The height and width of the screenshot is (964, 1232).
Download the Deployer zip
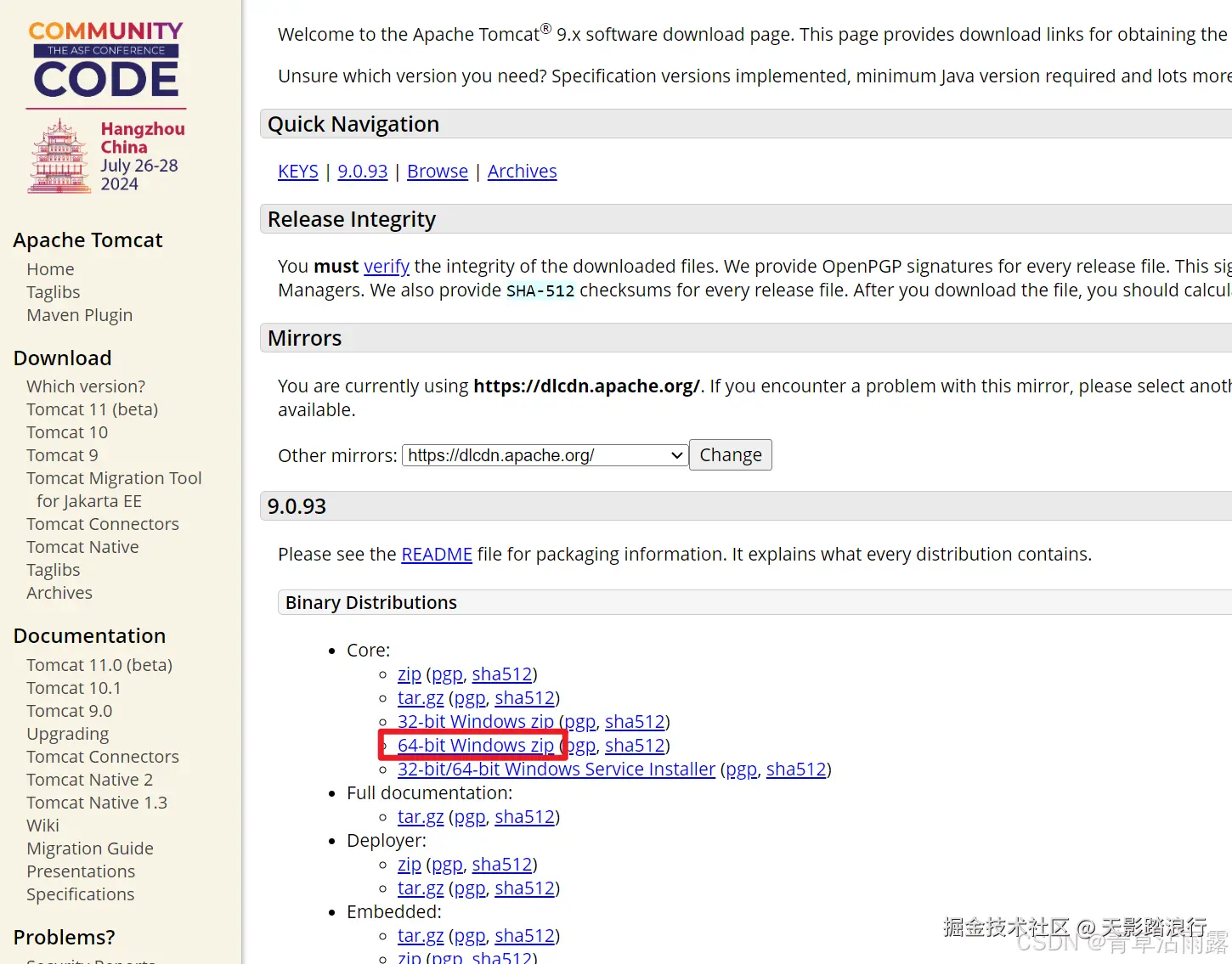(410, 865)
